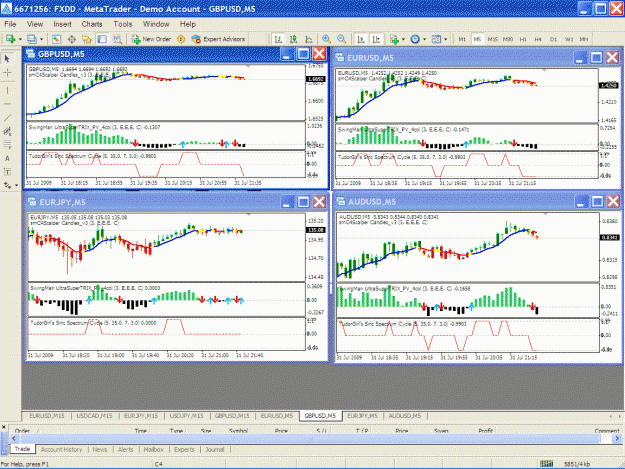Viewport: 625px width, 469px height.
Task: Select the Cursor arrow tool
Action: tap(7, 59)
